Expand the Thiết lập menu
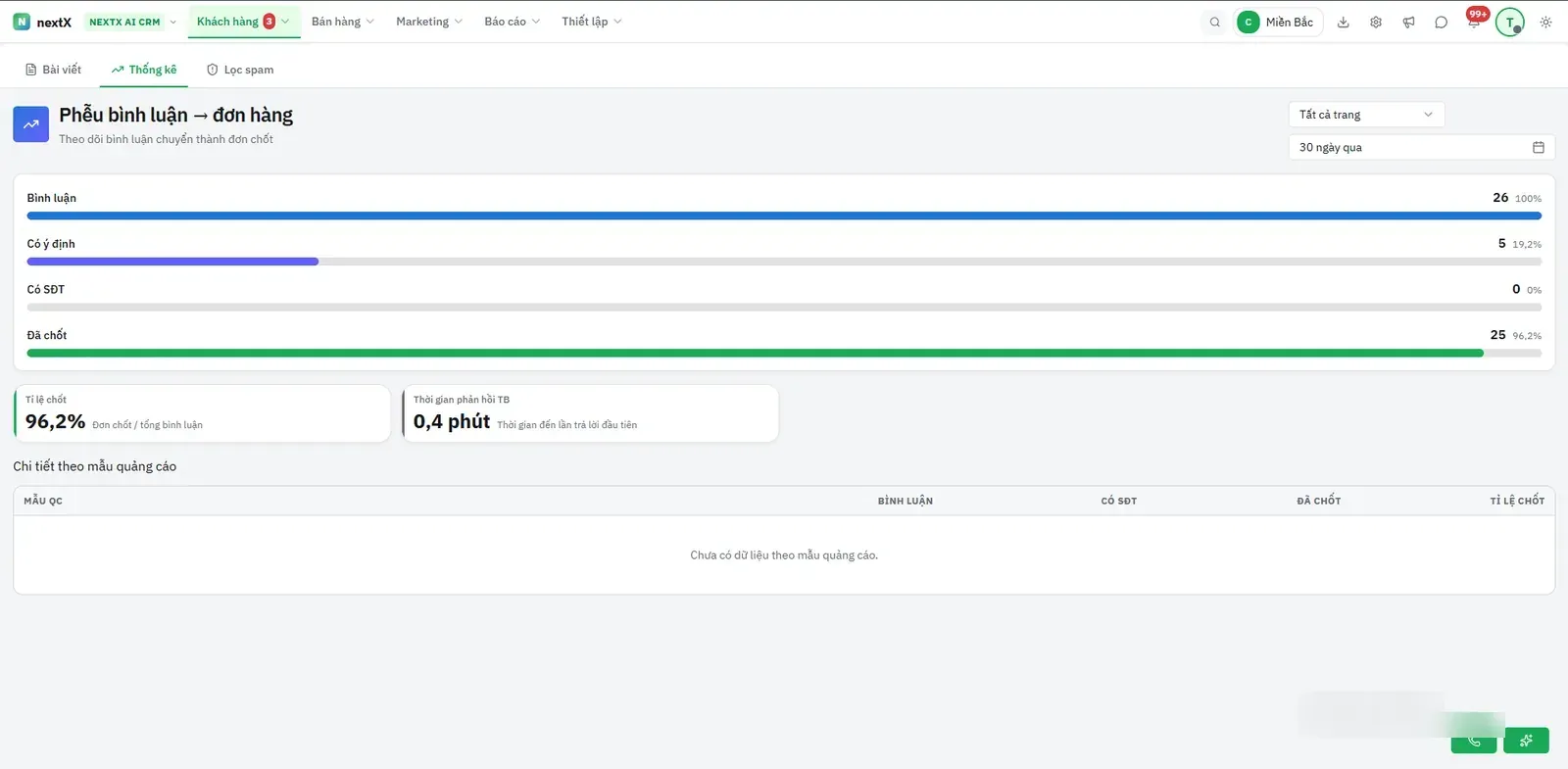Screen dimensions: 1568x769 point(591,22)
